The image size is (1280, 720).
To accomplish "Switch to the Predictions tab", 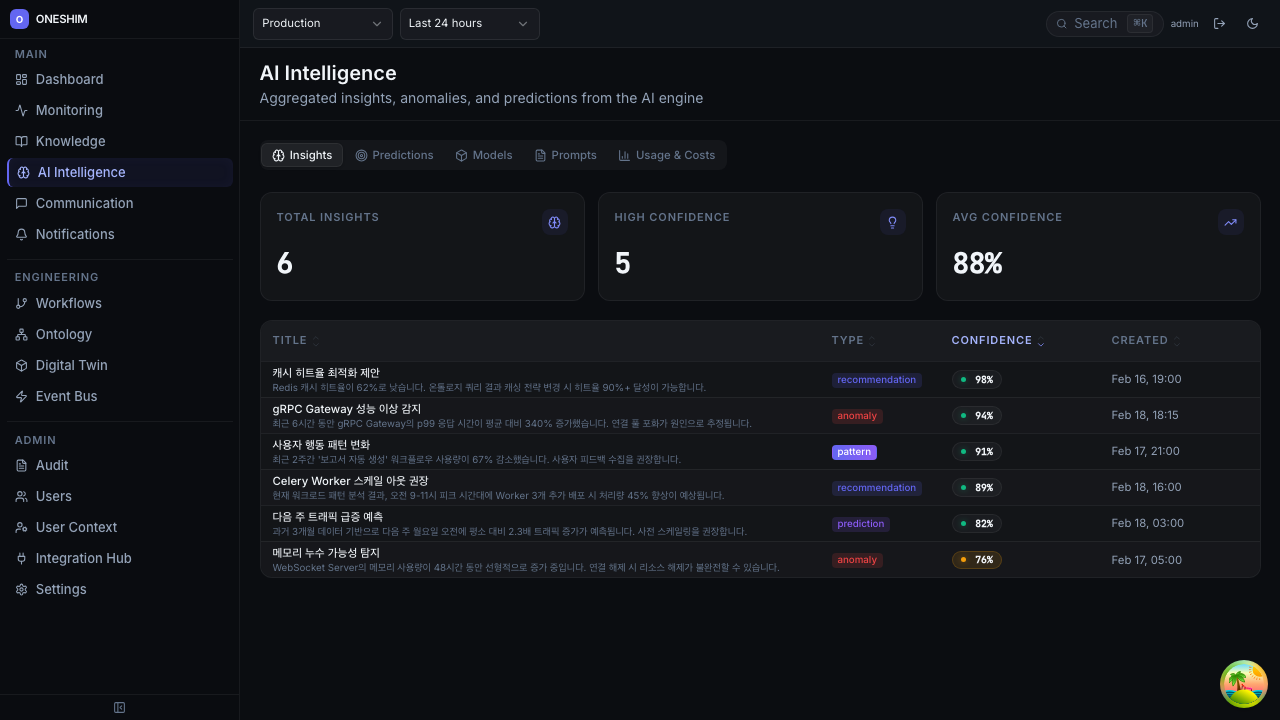I will [x=394, y=155].
